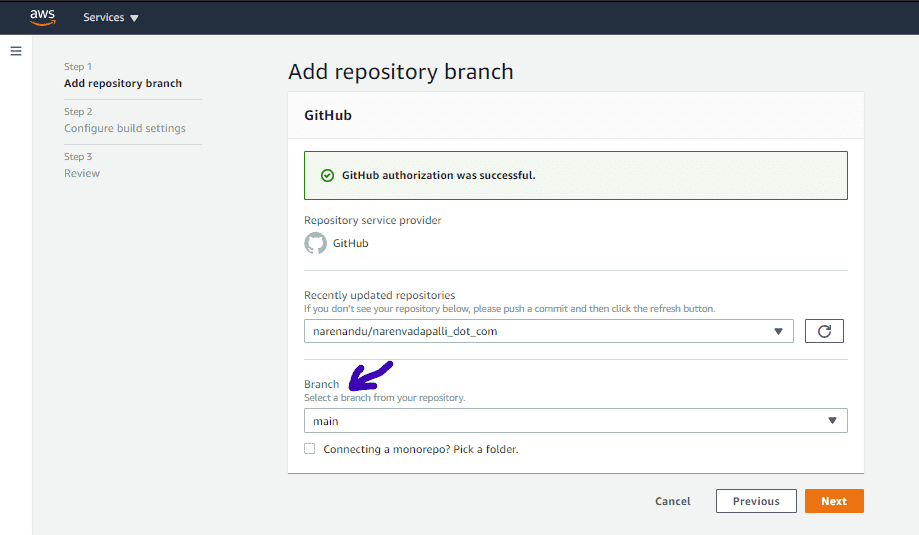Click the orange Next button
The image size is (919, 535).
834,501
